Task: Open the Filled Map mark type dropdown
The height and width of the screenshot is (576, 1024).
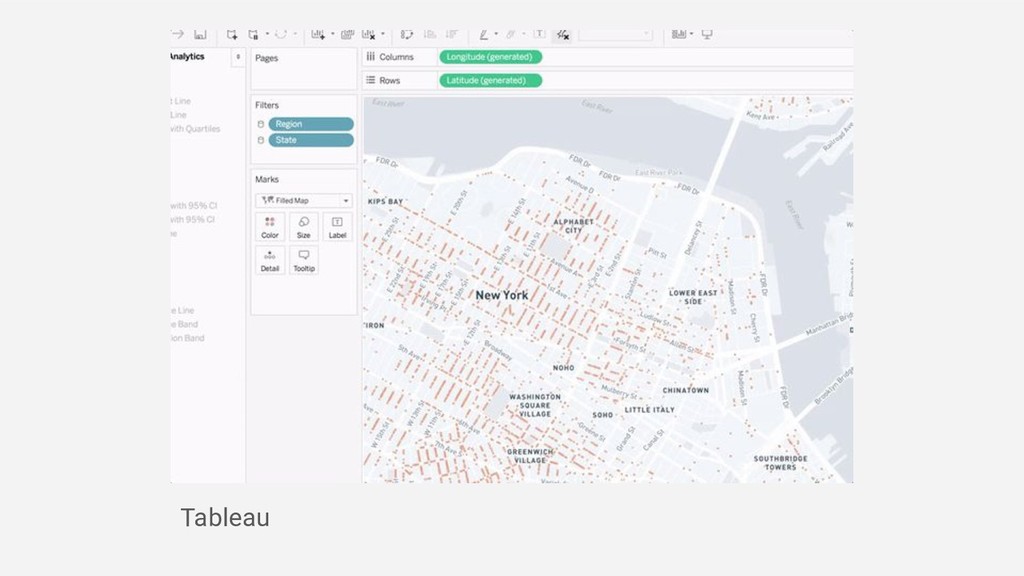Action: click(304, 200)
